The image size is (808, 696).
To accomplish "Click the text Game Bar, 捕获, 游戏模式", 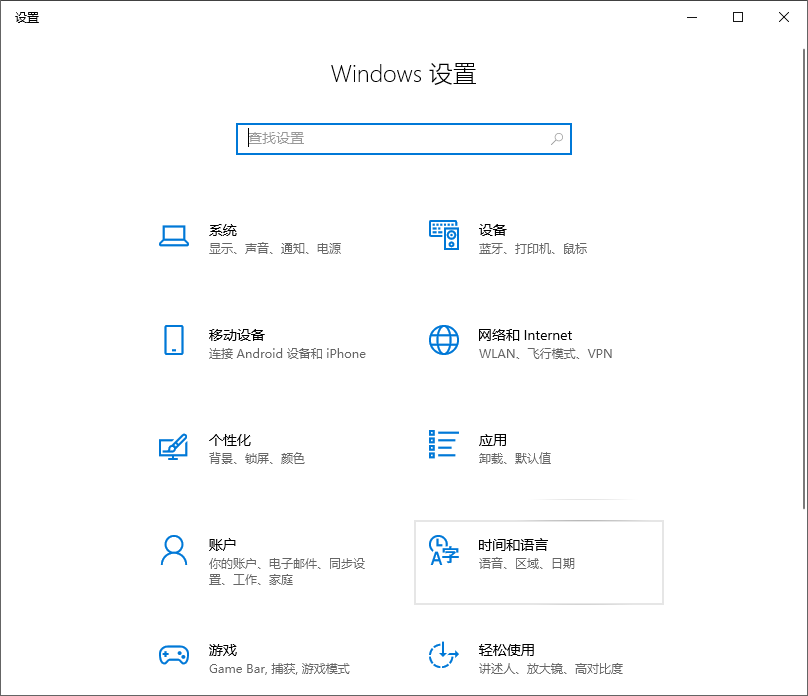I will (279, 668).
